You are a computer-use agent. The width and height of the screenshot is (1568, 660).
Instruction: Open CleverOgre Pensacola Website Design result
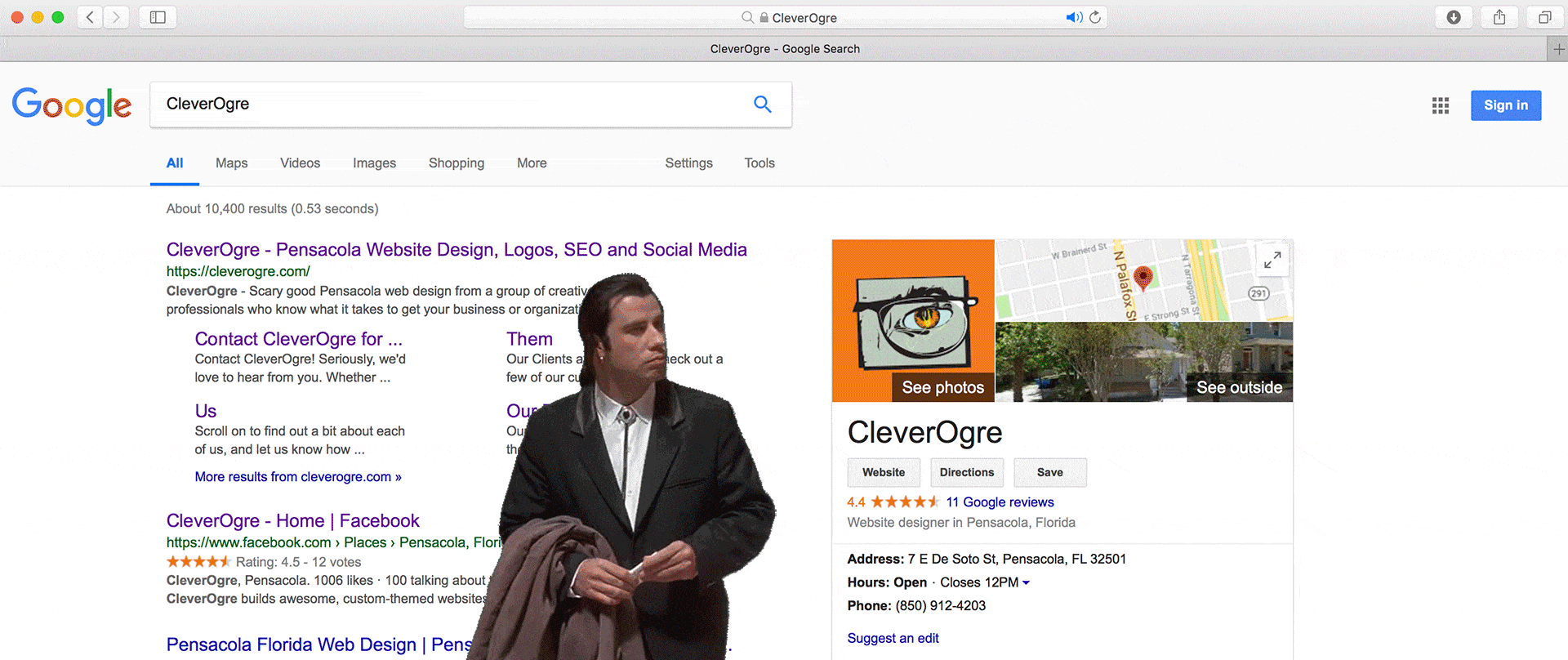point(457,250)
